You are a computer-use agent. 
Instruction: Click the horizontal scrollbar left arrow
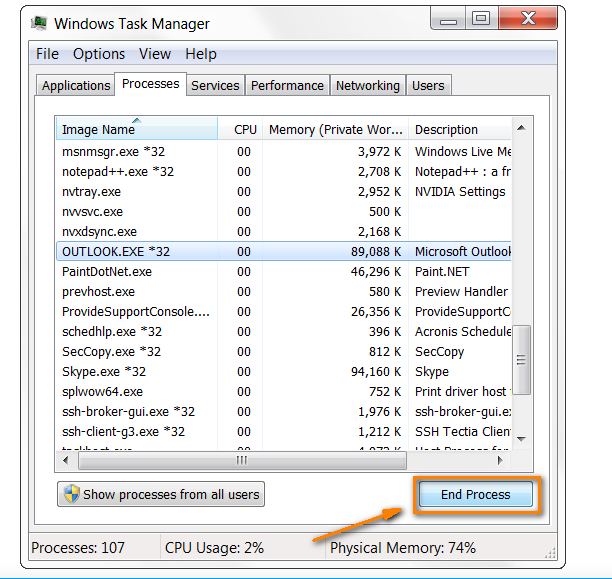(x=66, y=460)
